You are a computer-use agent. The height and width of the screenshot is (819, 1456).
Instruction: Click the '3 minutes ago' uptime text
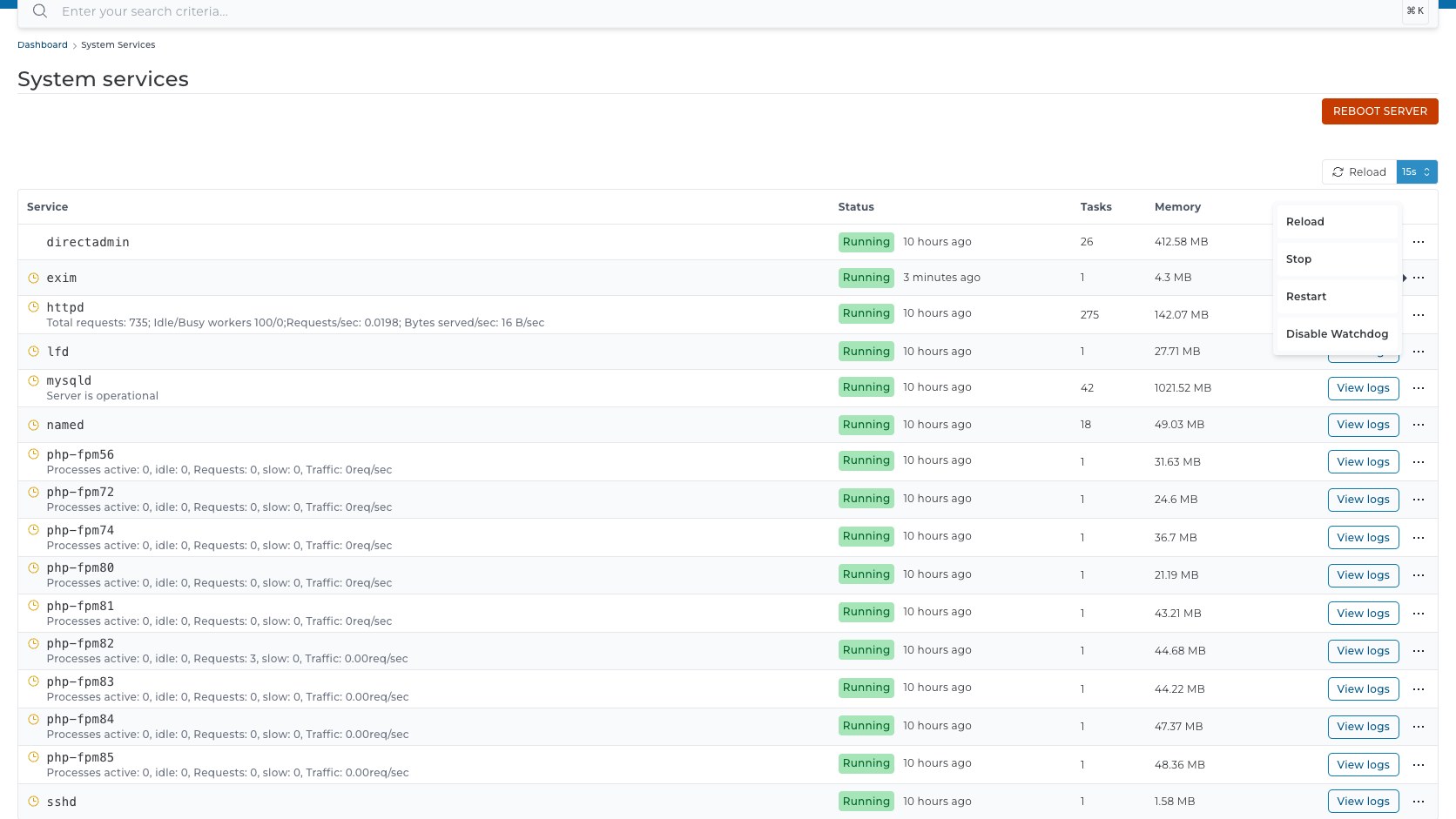pyautogui.click(x=941, y=278)
